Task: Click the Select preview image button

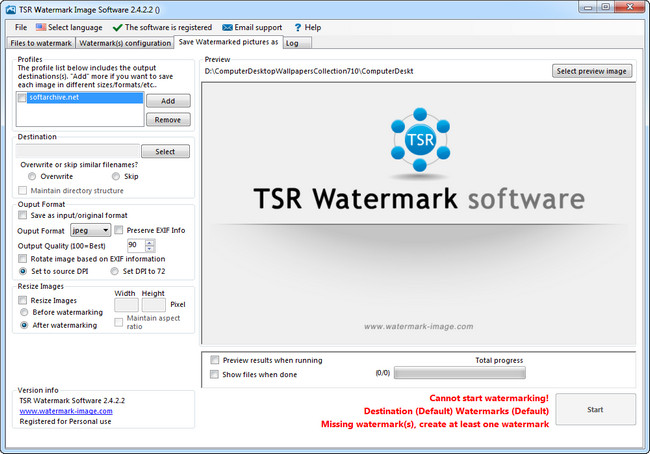Action: (x=592, y=71)
